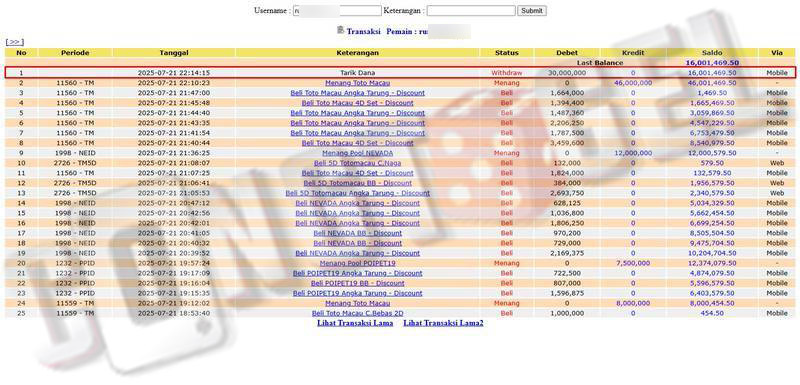Select the Tarik Dana withdraw row

click(x=400, y=73)
